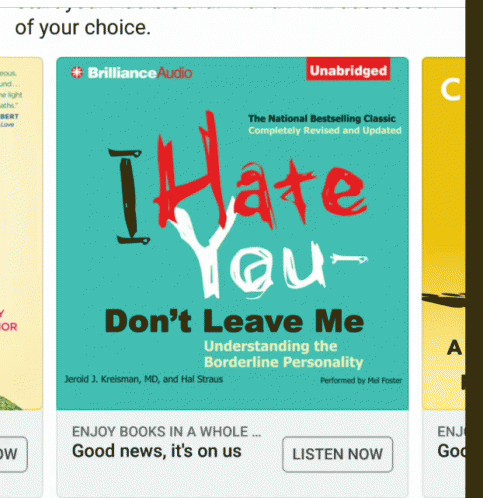Click Completely Revised and Updated text
Image resolution: width=483 pixels, height=498 pixels.
tap(325, 130)
